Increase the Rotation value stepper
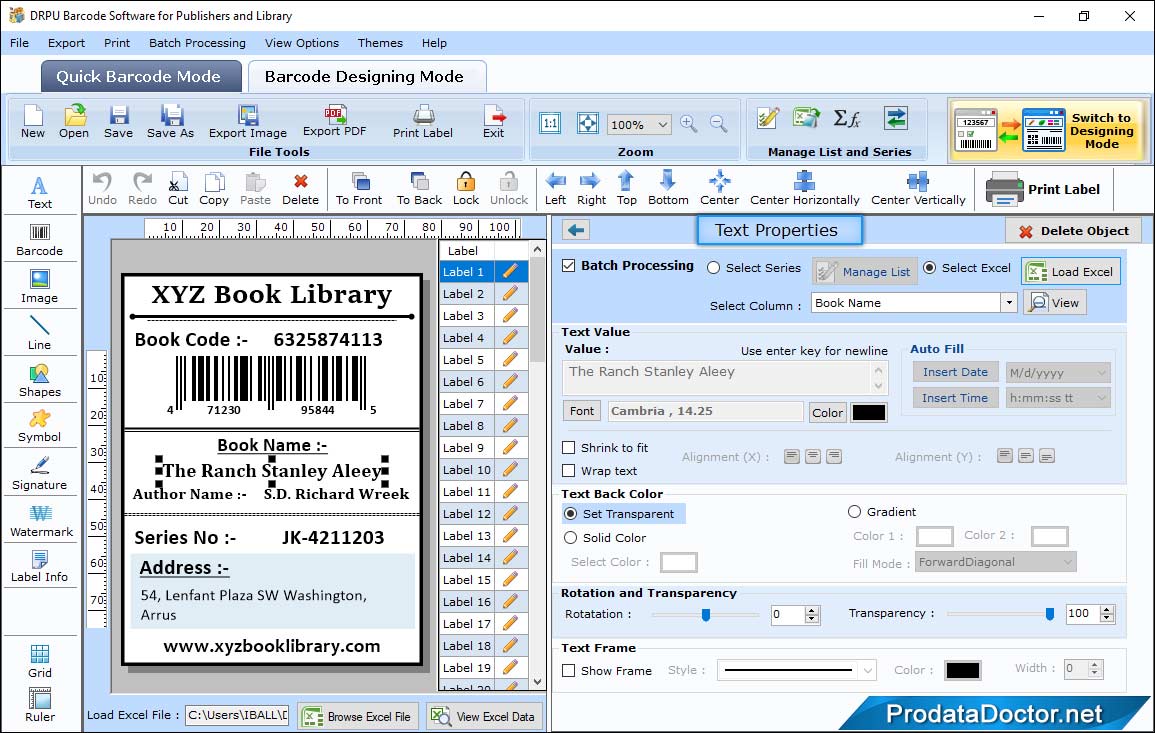The width and height of the screenshot is (1155, 733). [812, 610]
